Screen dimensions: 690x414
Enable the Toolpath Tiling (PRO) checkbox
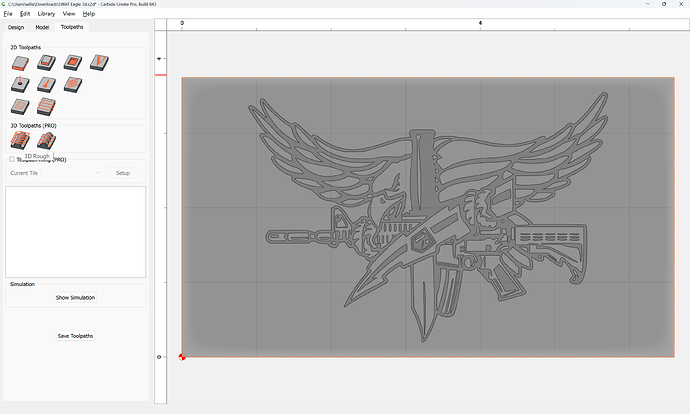(x=12, y=159)
